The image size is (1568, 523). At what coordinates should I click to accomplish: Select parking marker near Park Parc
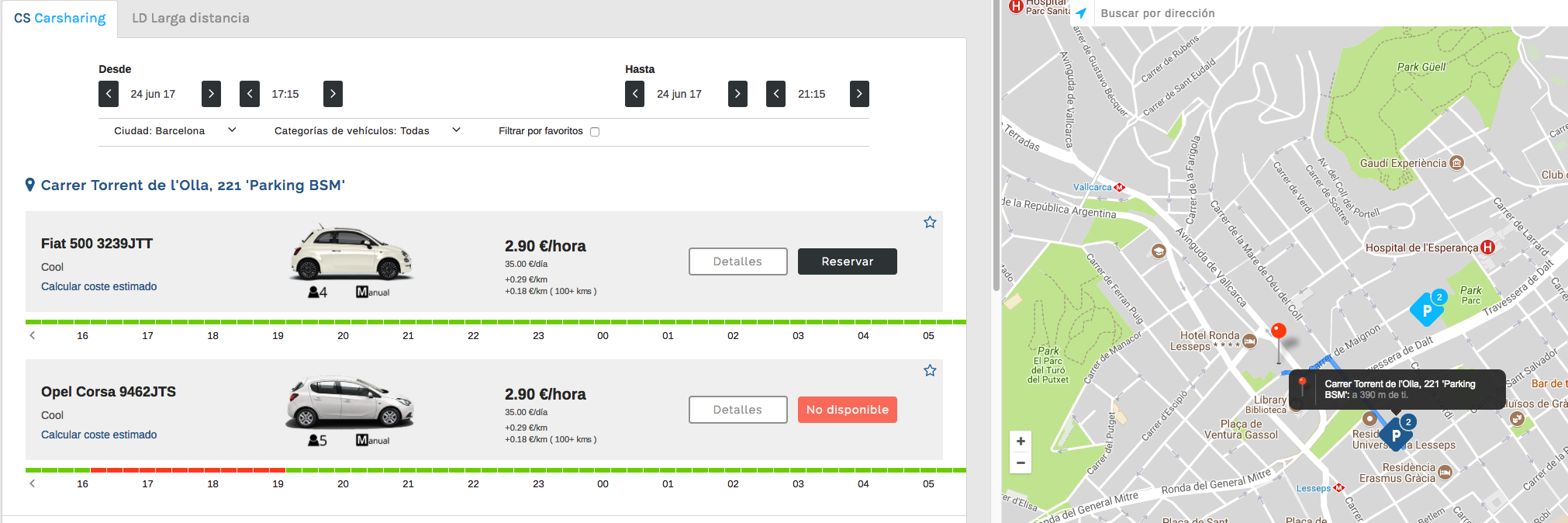coord(1427,310)
